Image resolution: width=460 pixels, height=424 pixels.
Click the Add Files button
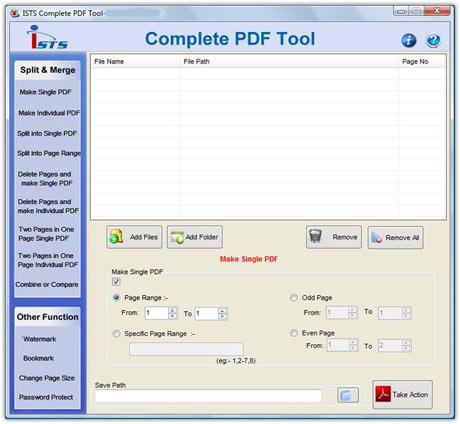pyautogui.click(x=134, y=237)
